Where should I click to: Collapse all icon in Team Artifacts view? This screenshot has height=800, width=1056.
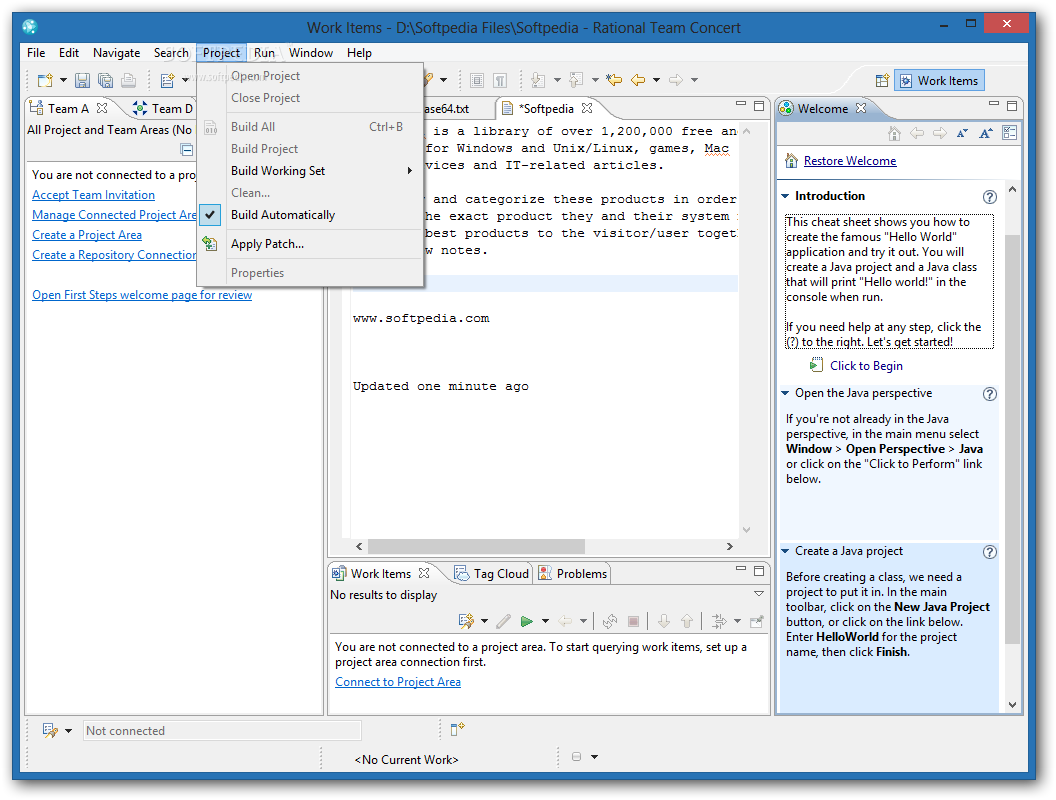[187, 149]
